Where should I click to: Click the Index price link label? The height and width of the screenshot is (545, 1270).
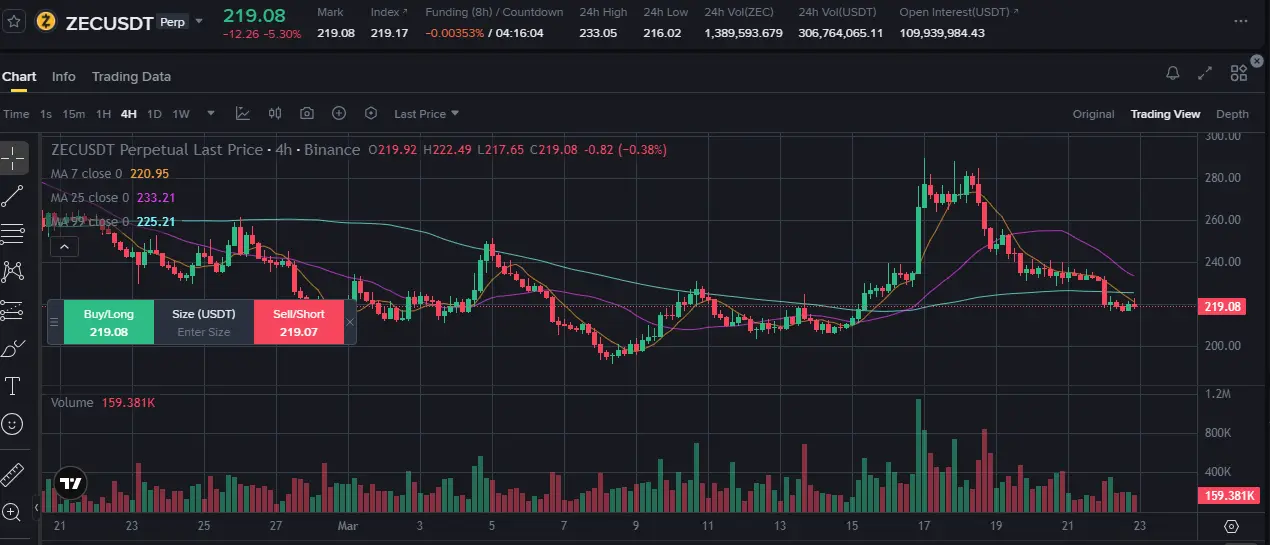click(389, 12)
